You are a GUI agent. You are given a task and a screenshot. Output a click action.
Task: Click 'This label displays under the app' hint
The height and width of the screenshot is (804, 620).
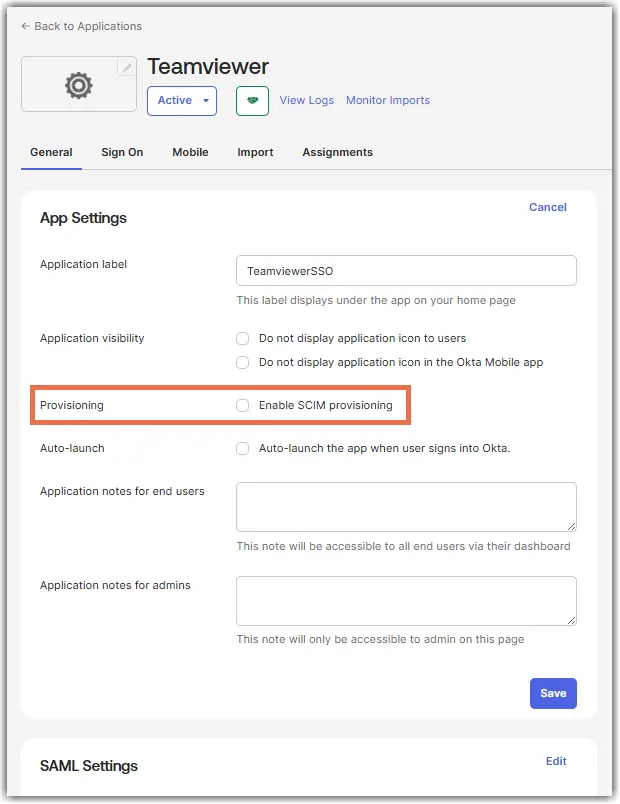coord(376,300)
